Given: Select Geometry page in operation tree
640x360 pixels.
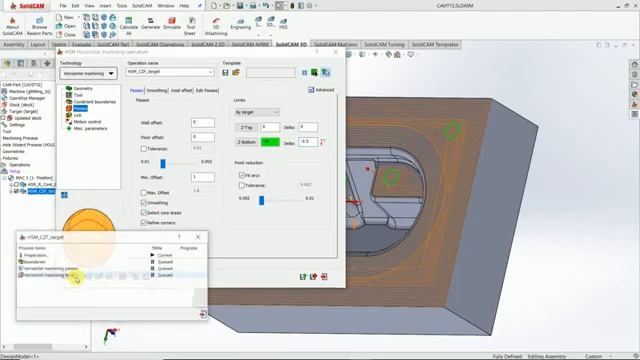Looking at the screenshot, I should tap(83, 88).
